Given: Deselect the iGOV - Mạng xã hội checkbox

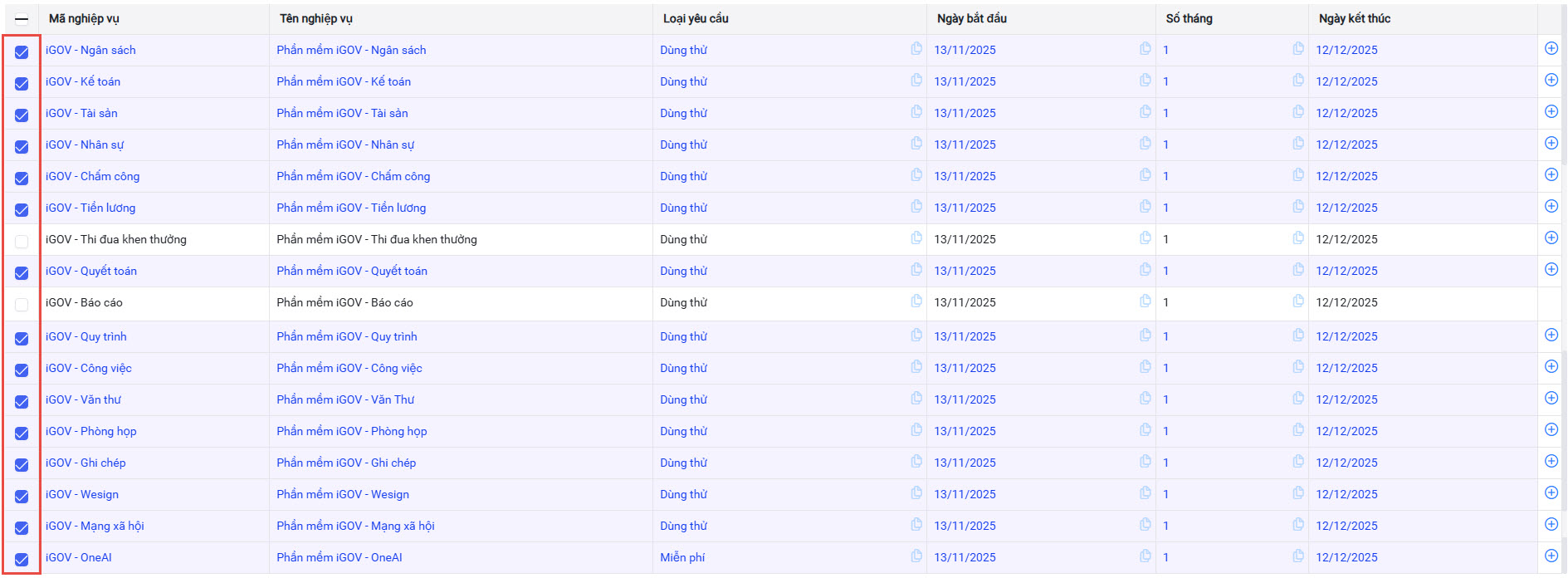Looking at the screenshot, I should (22, 527).
